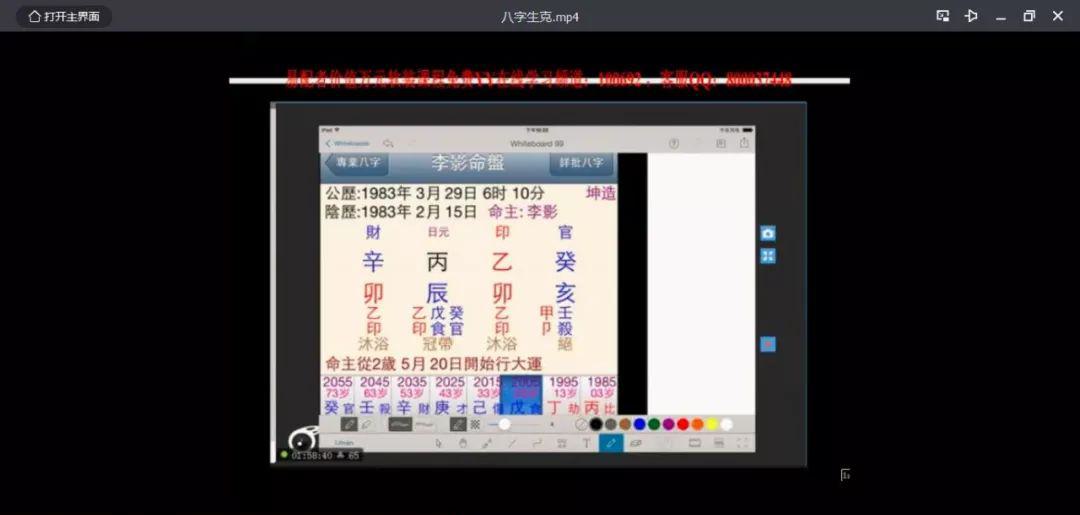Pick the red color swatch
Image resolution: width=1080 pixels, height=515 pixels.
(x=683, y=424)
